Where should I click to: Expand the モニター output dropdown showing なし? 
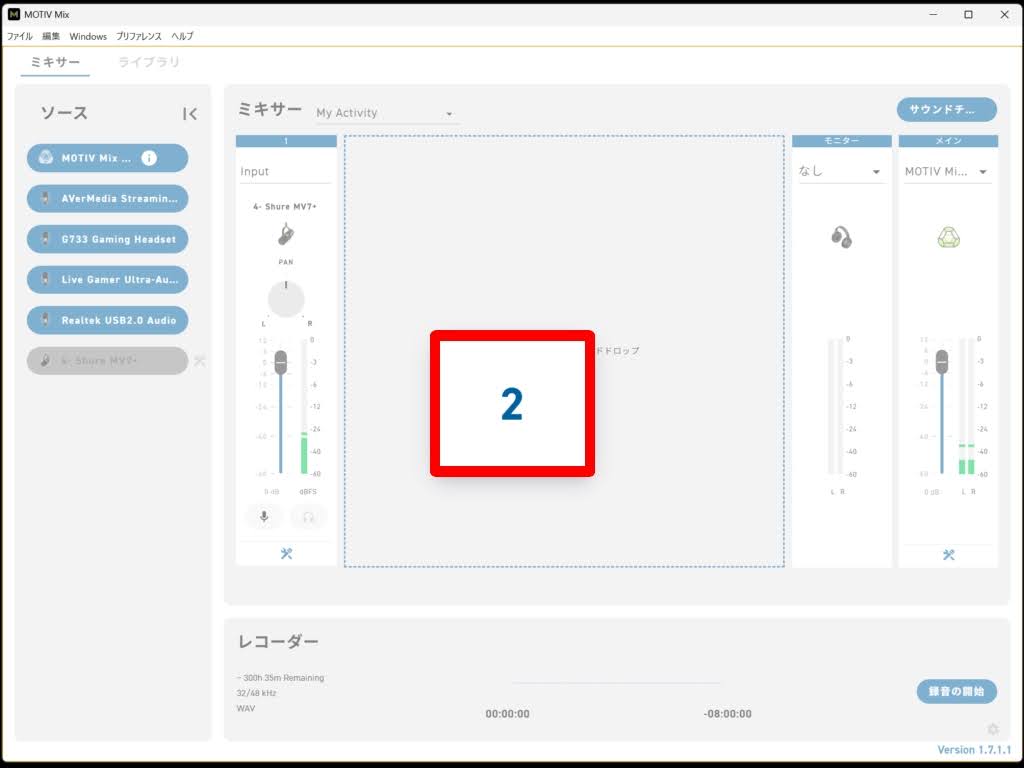point(841,172)
